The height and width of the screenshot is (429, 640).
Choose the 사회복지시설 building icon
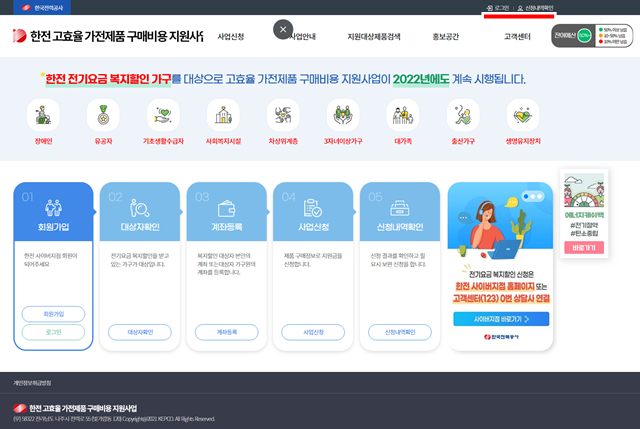coord(223,115)
